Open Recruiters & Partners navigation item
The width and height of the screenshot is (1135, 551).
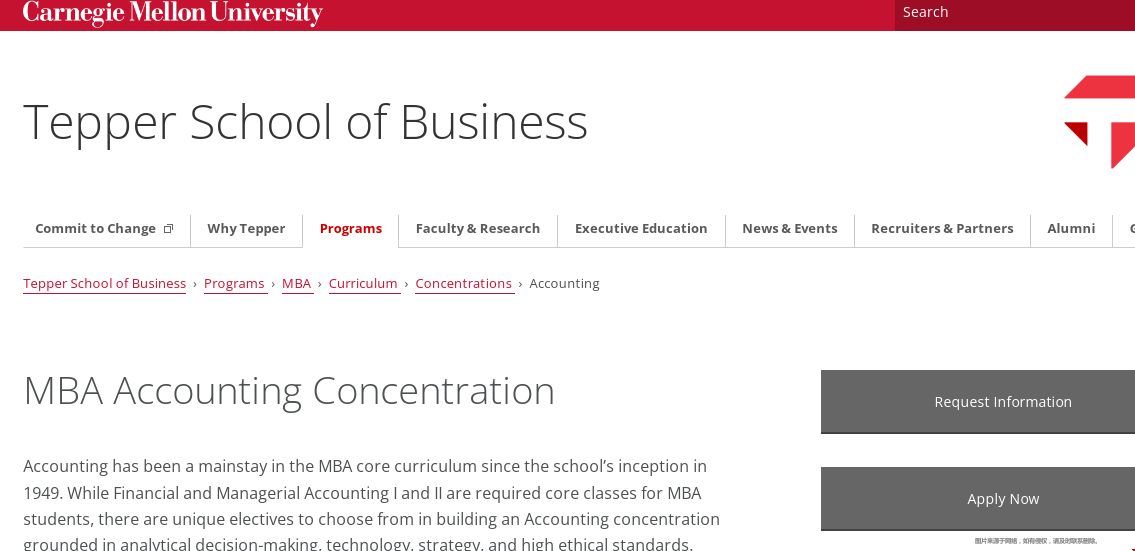tap(942, 229)
